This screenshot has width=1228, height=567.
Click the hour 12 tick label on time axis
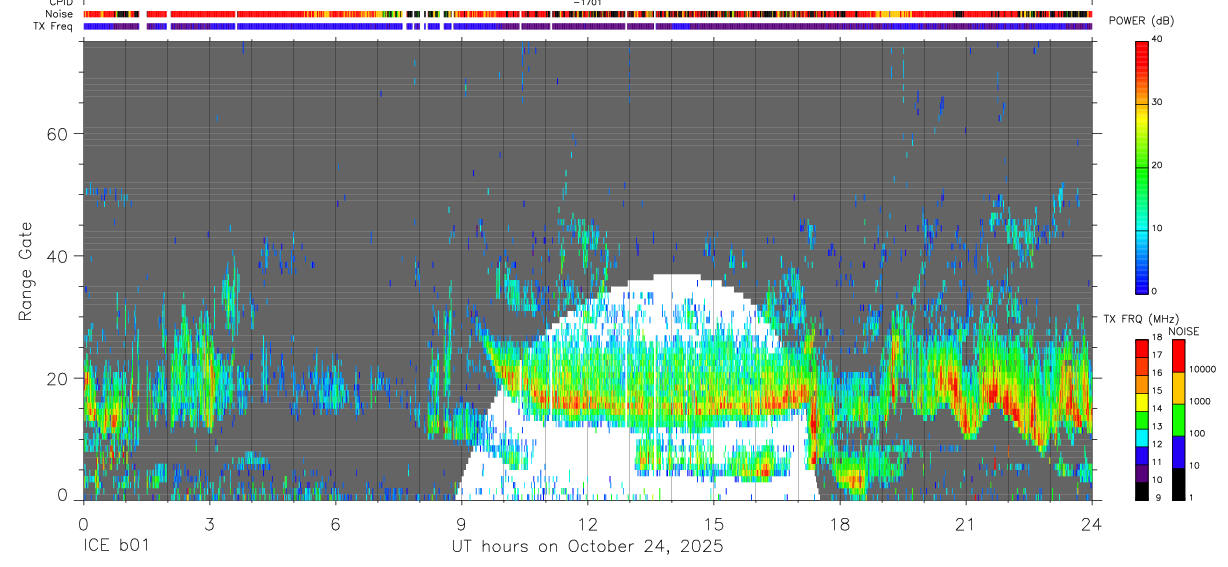click(587, 525)
